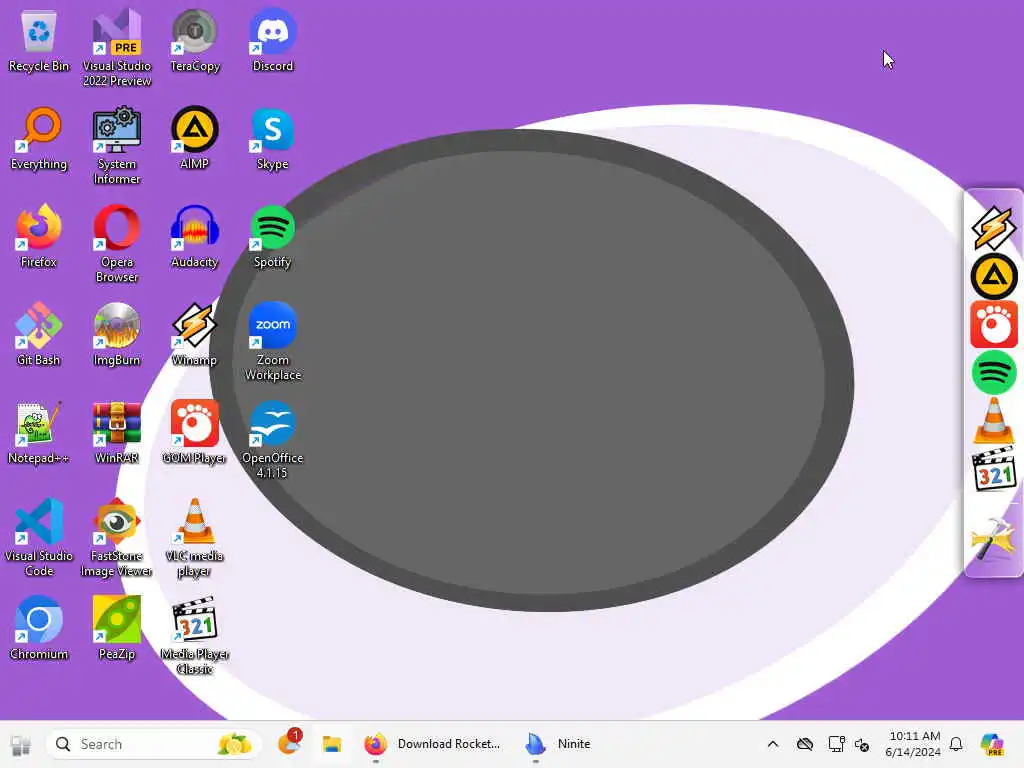Image resolution: width=1024 pixels, height=768 pixels.
Task: Launch Media Player Classic from the dock
Action: (x=993, y=469)
